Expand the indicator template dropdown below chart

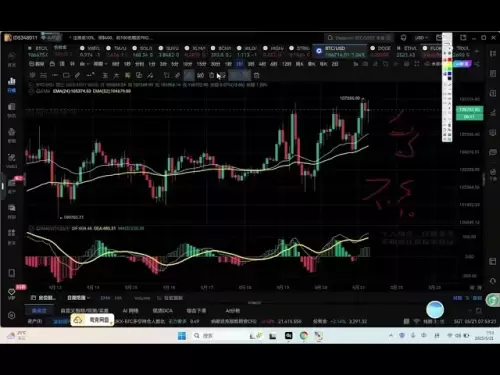[78, 298]
